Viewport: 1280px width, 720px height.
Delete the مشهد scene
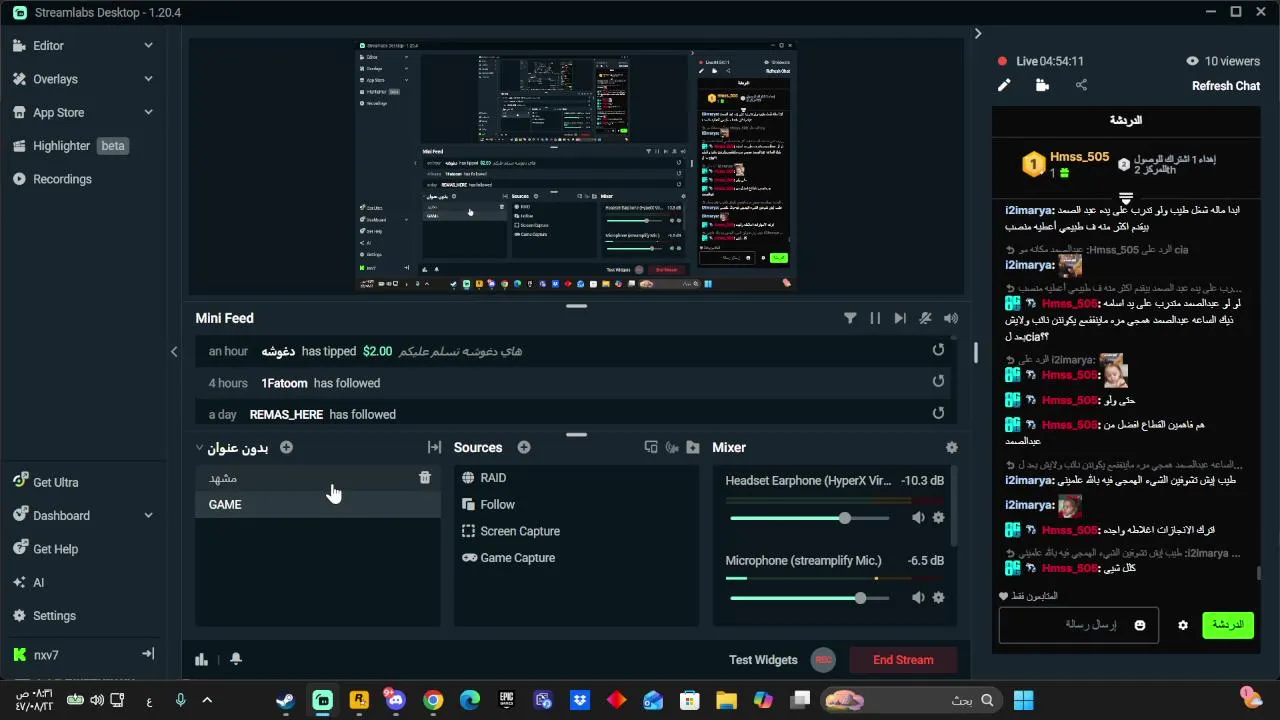425,478
